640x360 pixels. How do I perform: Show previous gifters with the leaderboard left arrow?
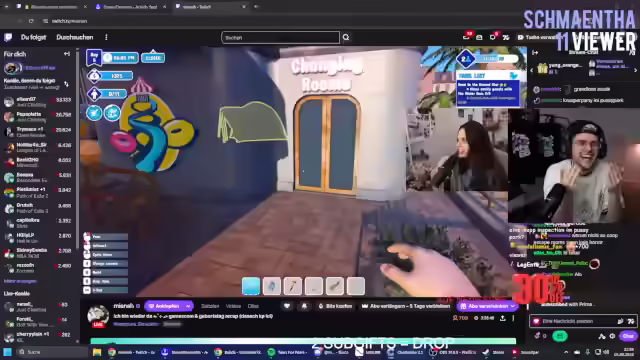532,70
